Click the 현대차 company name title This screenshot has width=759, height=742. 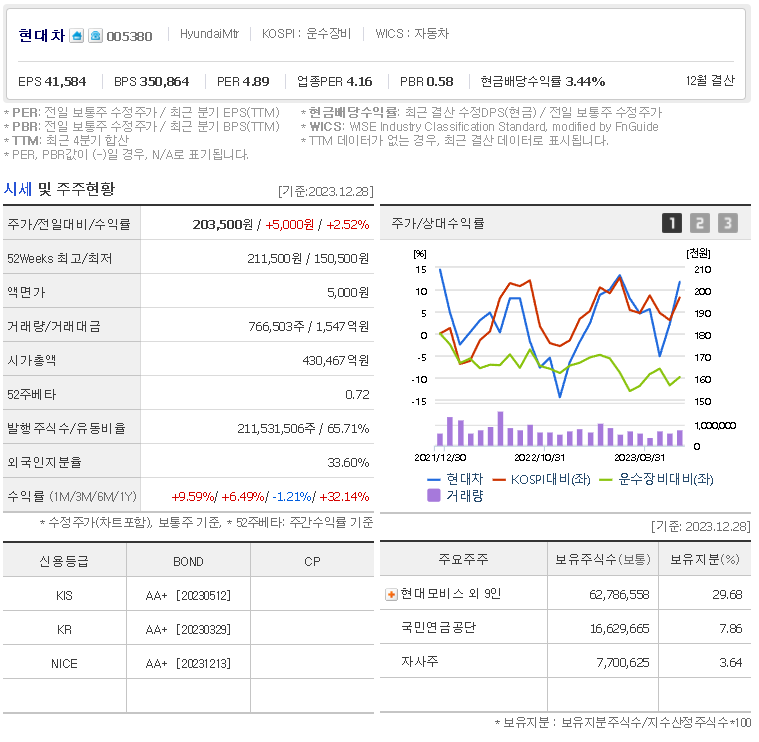42,36
